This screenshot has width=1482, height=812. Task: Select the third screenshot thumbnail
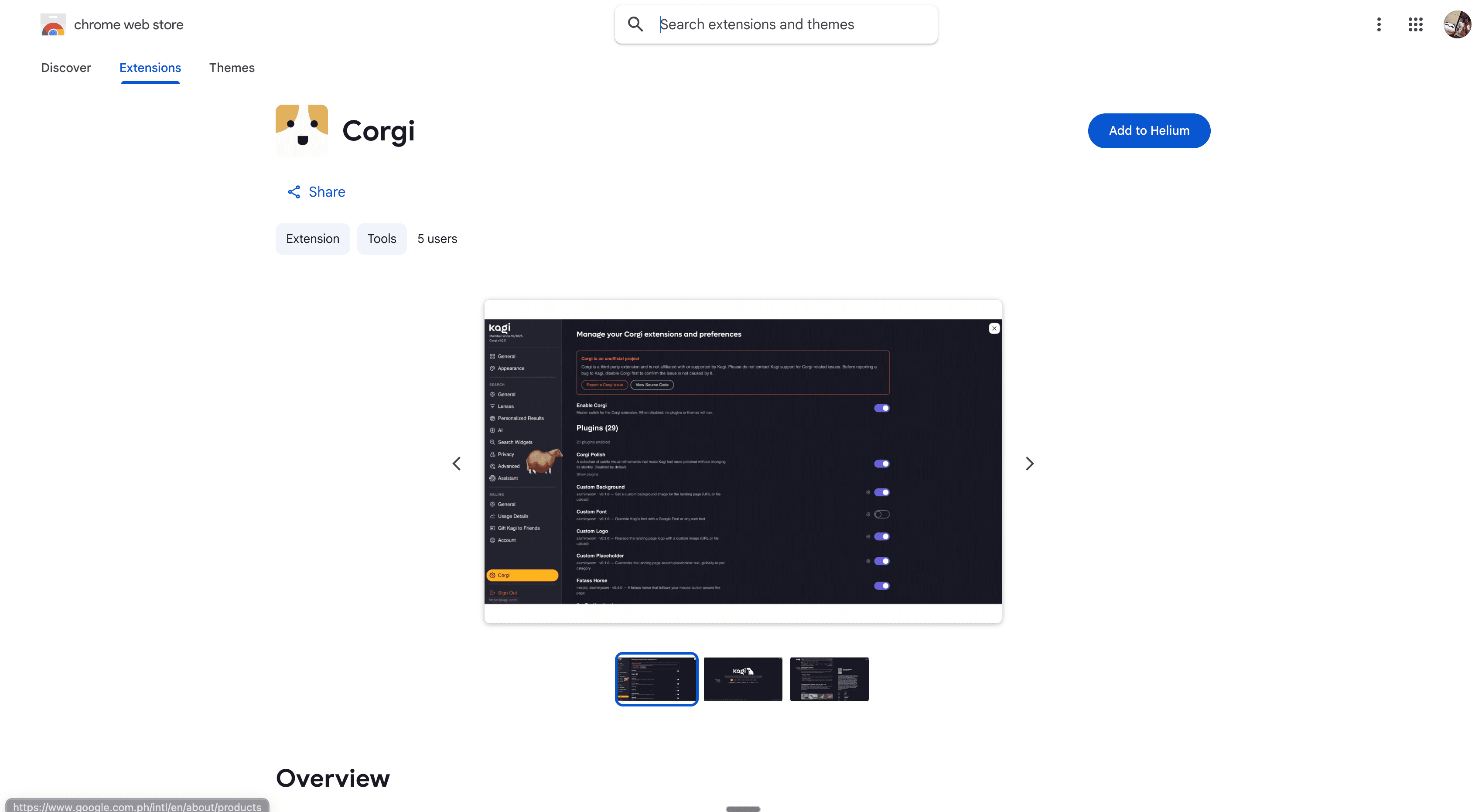coord(829,679)
